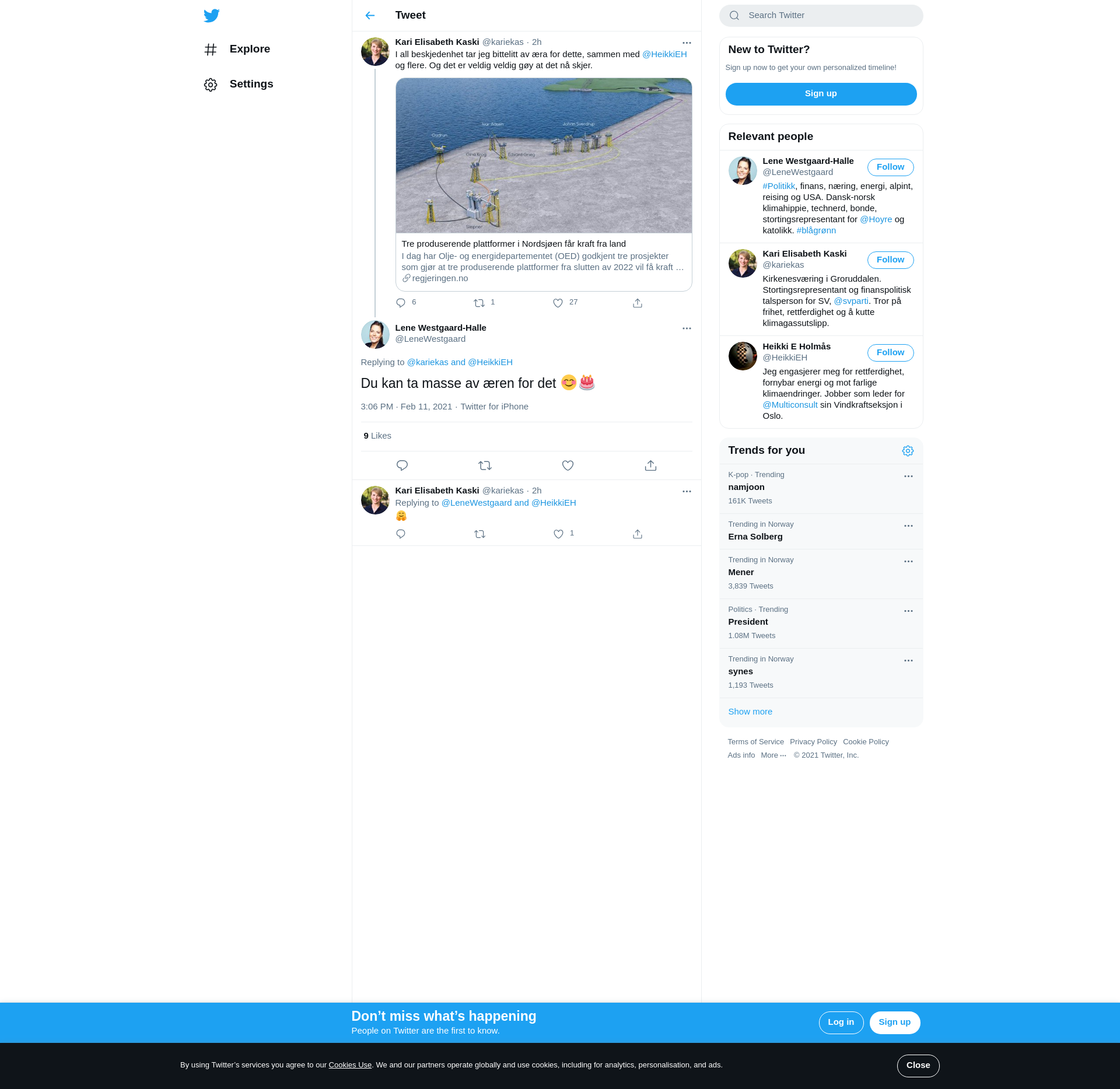Open the #Politikk hashtag in Lene's bio
The height and width of the screenshot is (1089, 1120).
[x=779, y=186]
